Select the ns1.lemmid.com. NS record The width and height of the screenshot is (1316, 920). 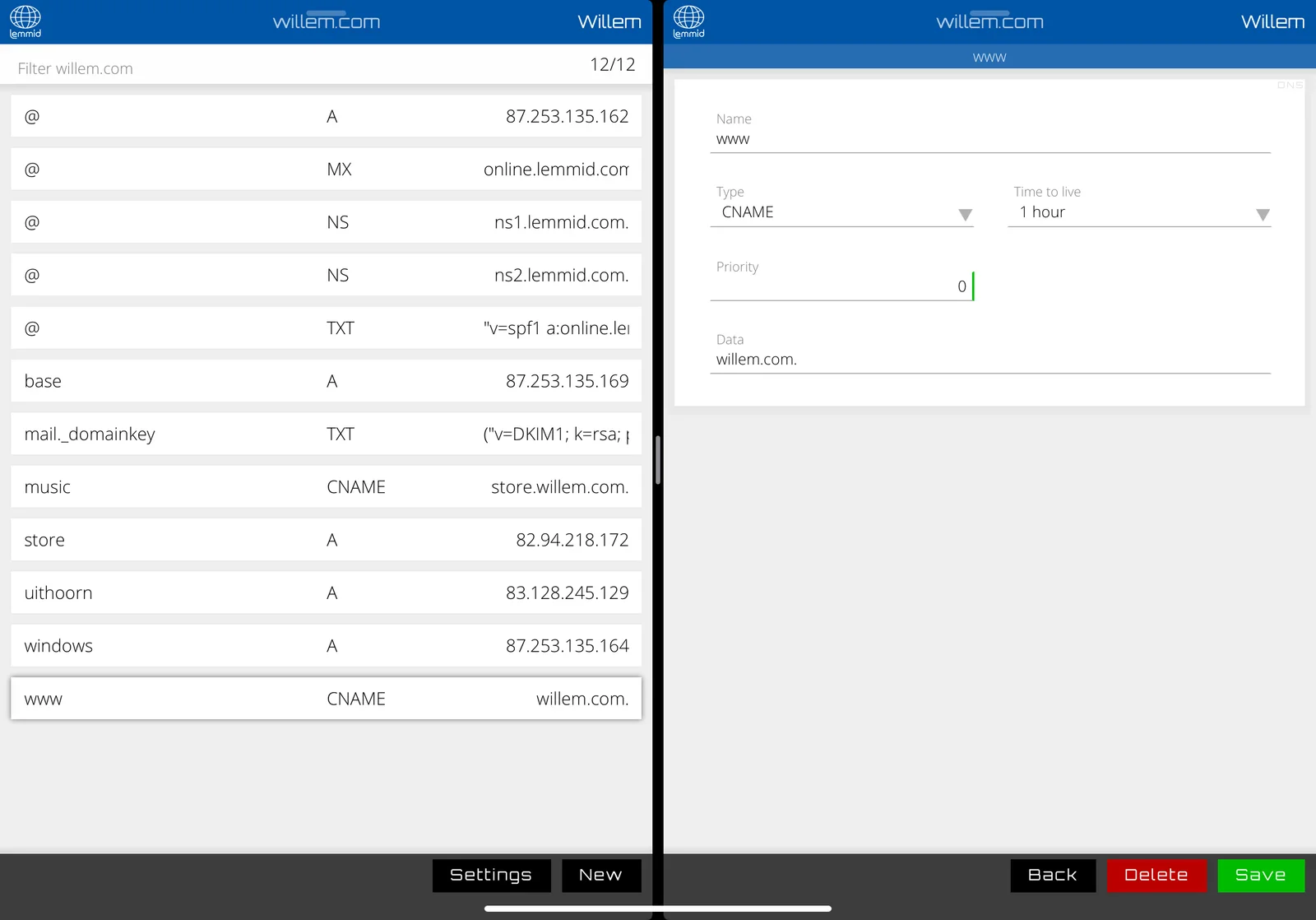click(326, 222)
